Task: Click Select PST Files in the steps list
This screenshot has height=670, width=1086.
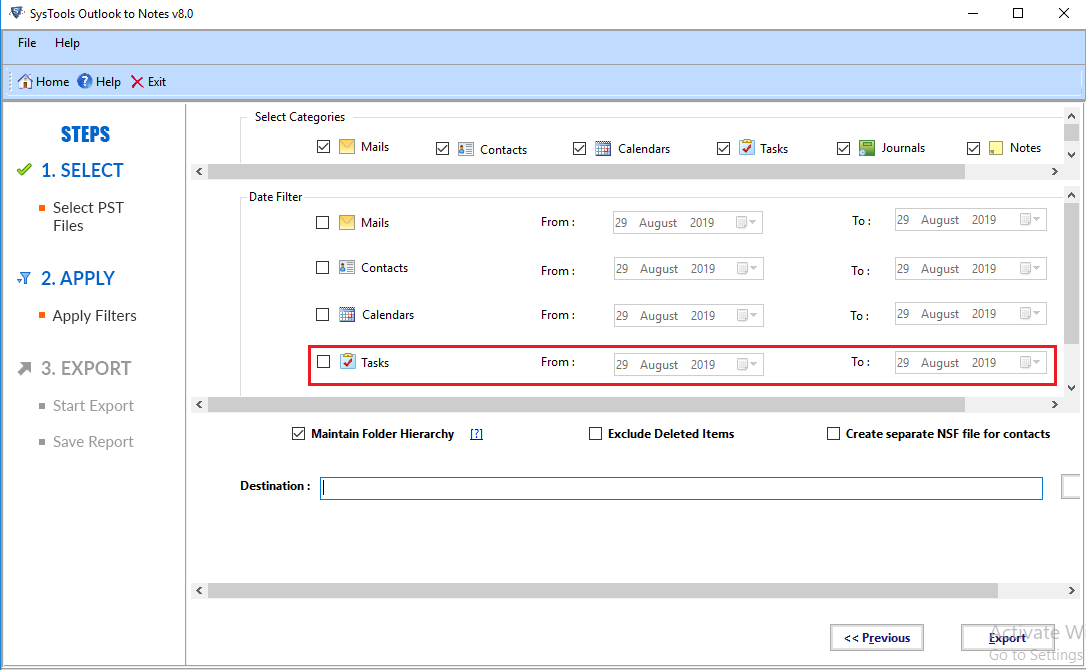Action: [88, 217]
